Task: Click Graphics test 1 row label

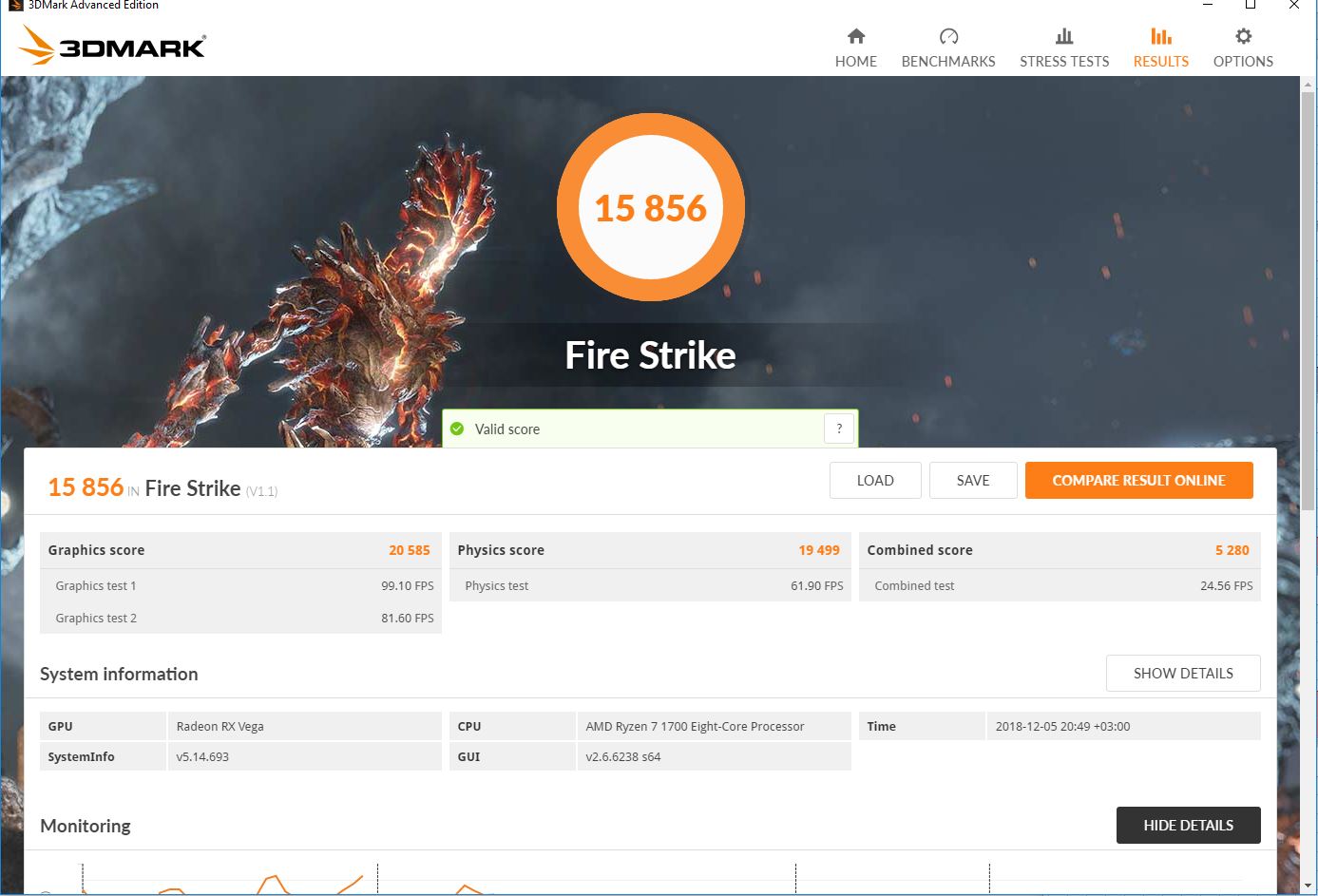Action: [96, 585]
